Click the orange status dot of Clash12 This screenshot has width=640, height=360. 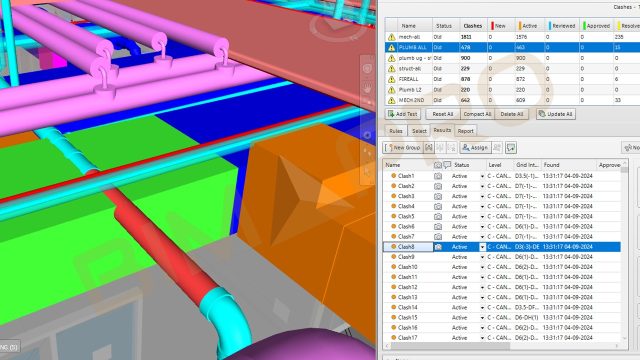(x=393, y=287)
